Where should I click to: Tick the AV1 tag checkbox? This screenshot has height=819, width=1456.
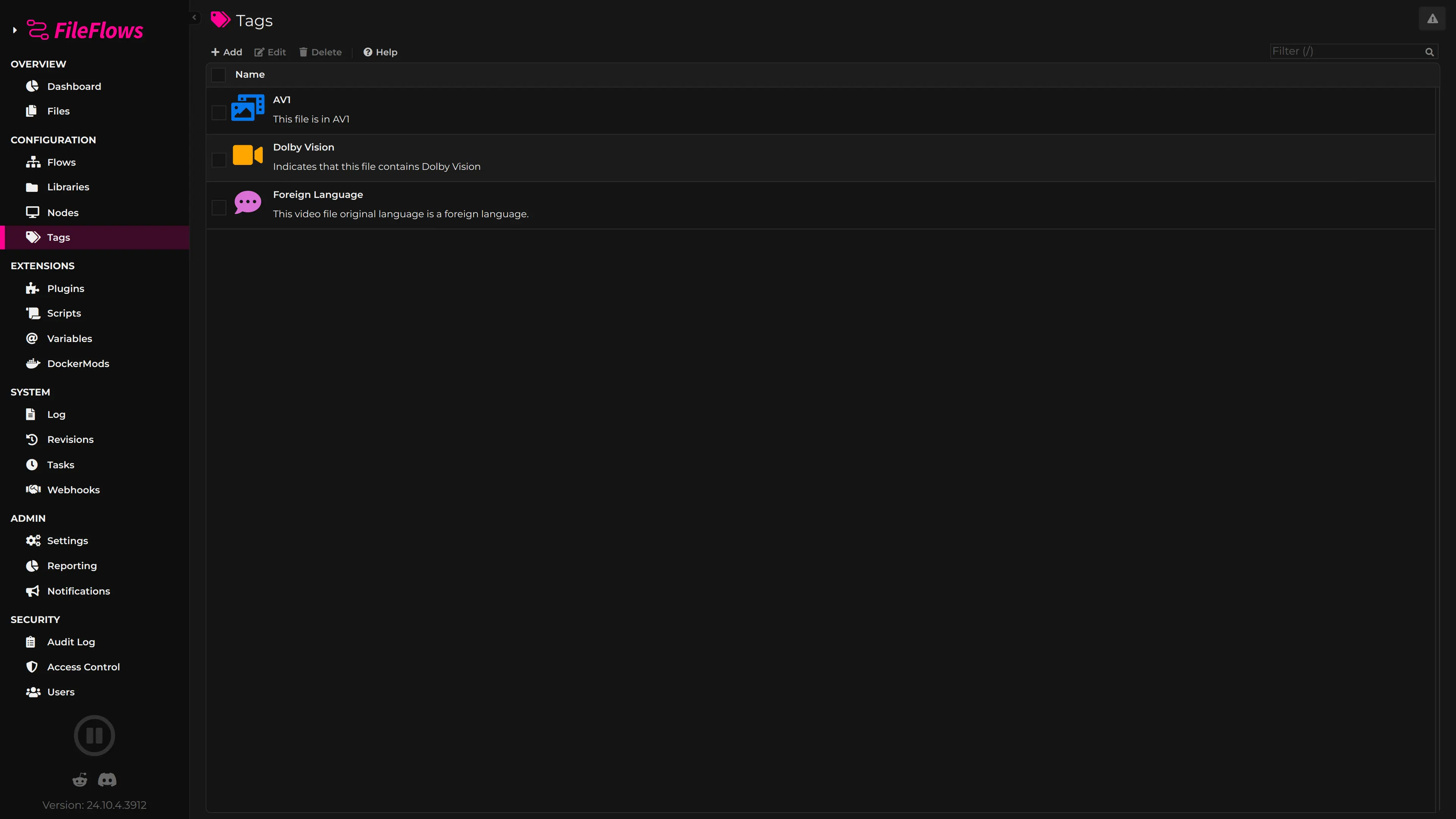click(219, 113)
